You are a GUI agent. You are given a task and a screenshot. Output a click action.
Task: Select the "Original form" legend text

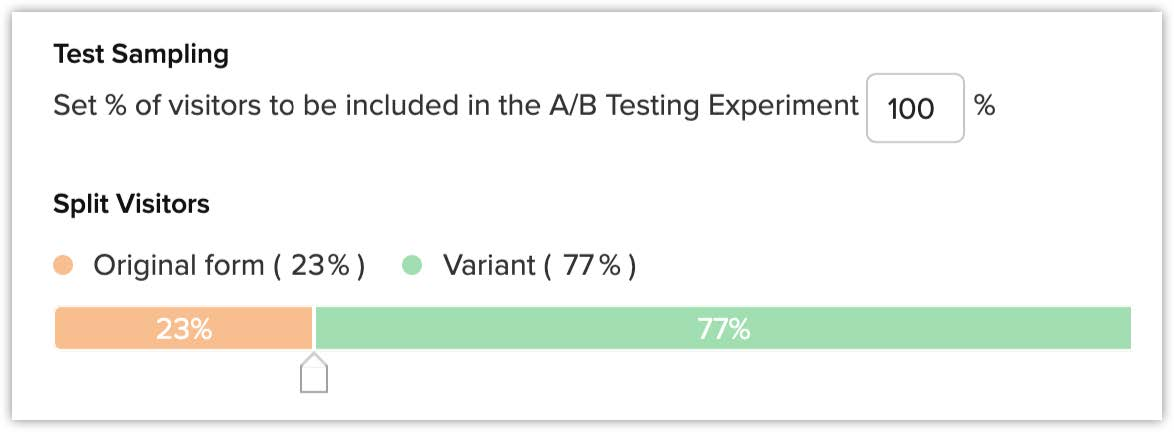tap(178, 266)
